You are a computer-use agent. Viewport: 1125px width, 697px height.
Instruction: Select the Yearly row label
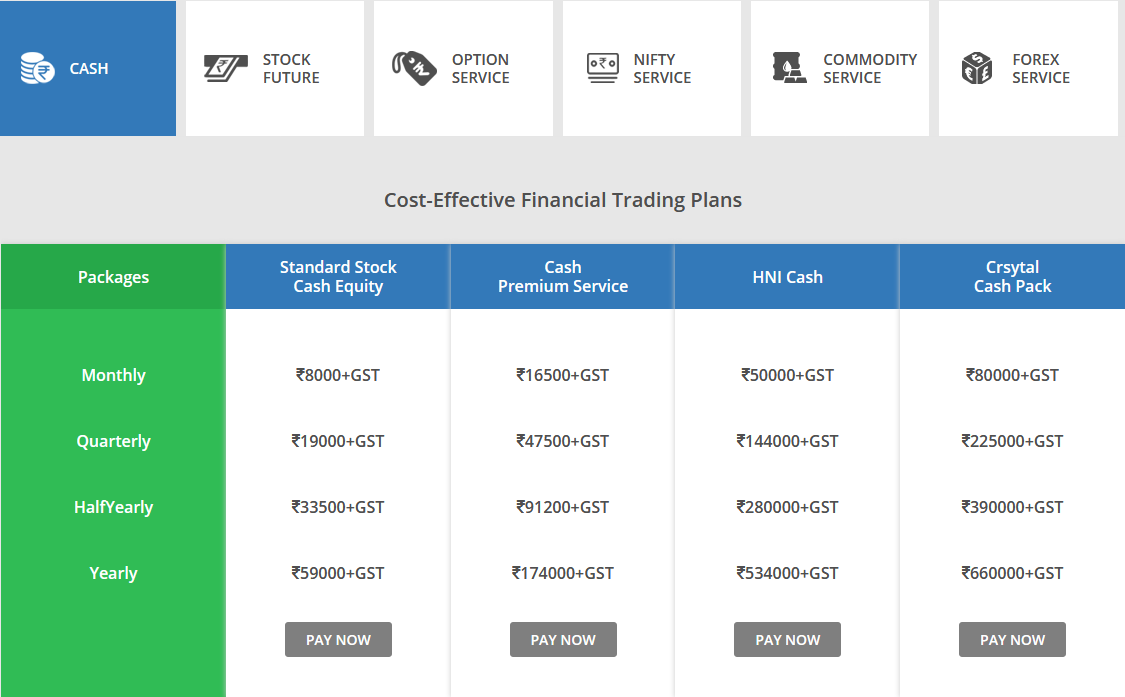coord(113,573)
